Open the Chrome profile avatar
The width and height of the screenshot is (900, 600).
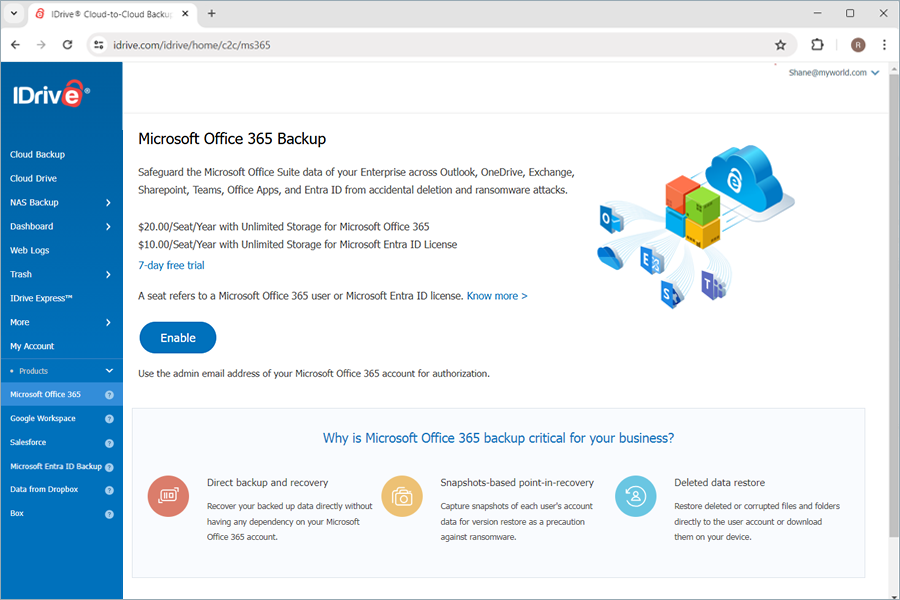pos(858,45)
